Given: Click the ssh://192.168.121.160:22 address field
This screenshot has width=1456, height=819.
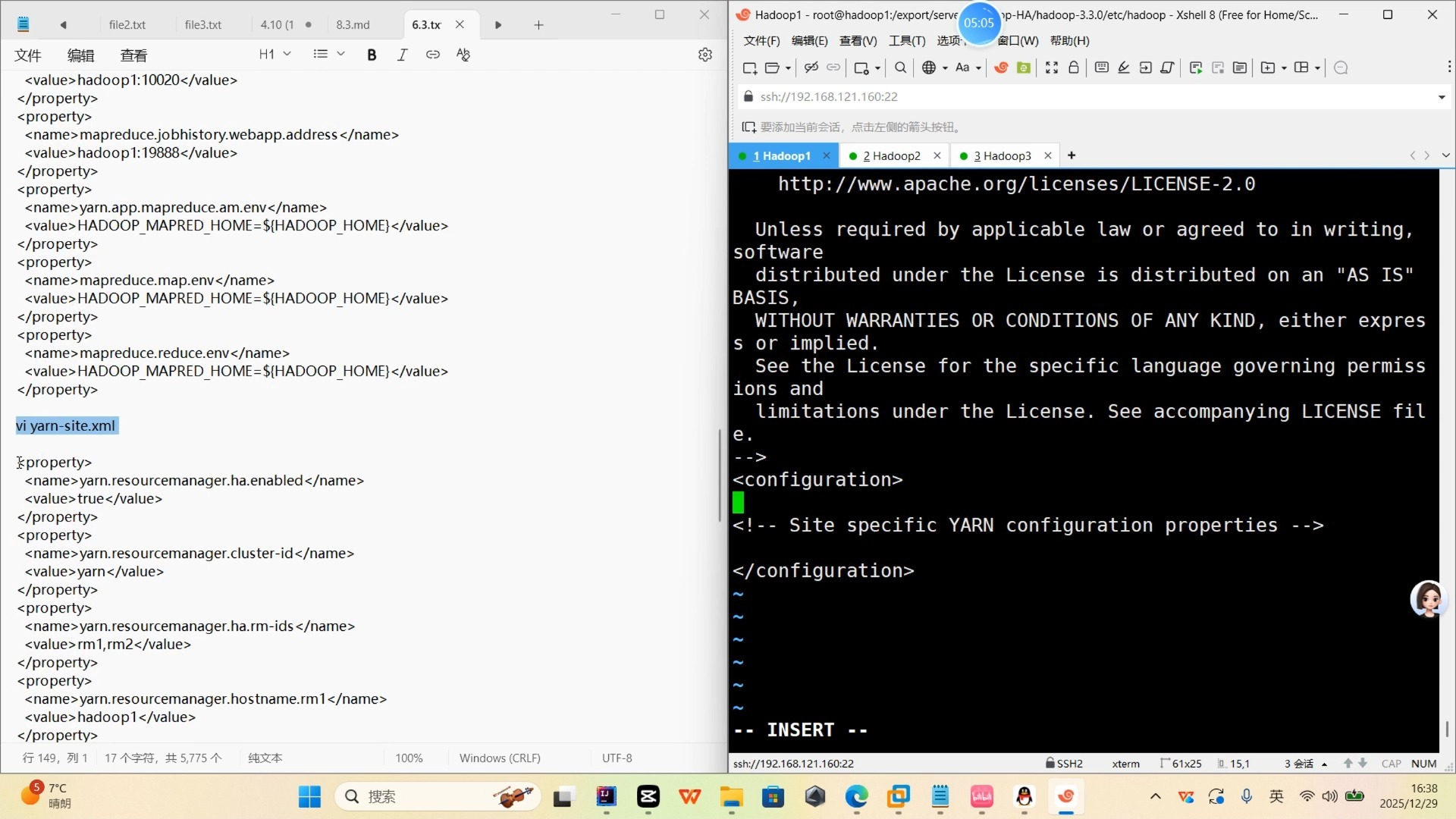Looking at the screenshot, I should coord(829,97).
